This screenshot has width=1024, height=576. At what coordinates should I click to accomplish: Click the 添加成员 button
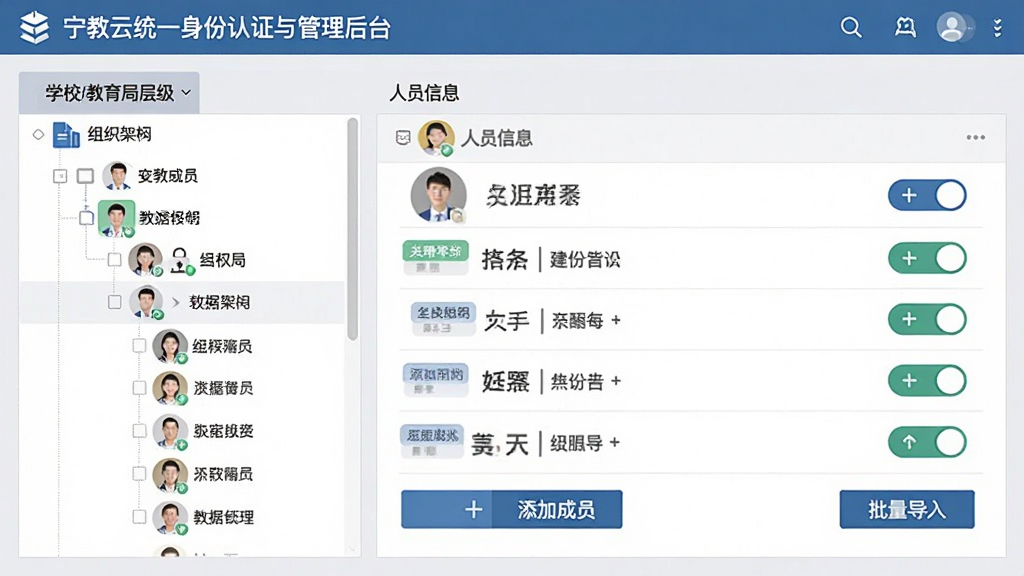[x=511, y=509]
